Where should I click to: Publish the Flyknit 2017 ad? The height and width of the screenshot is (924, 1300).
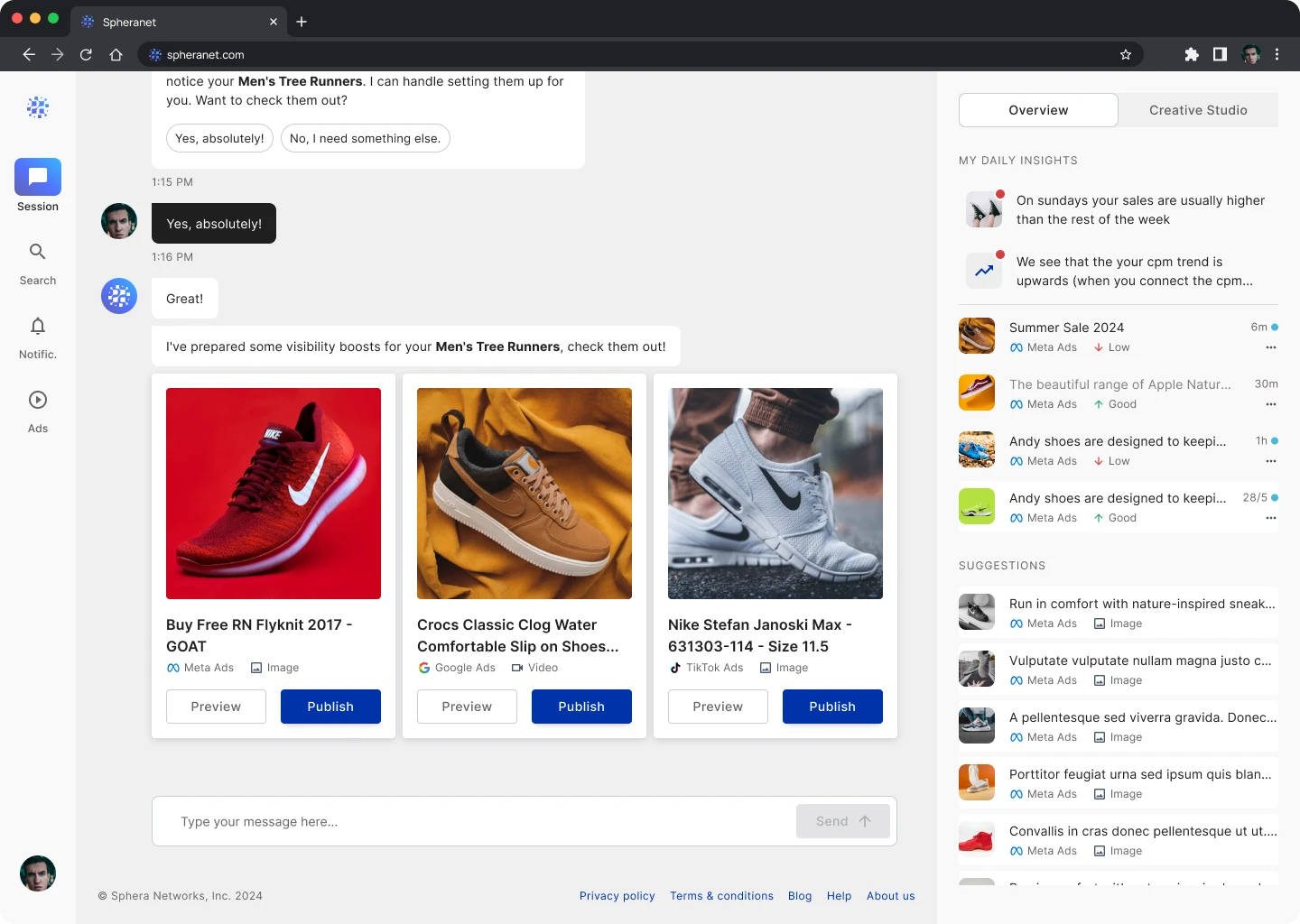pos(330,707)
